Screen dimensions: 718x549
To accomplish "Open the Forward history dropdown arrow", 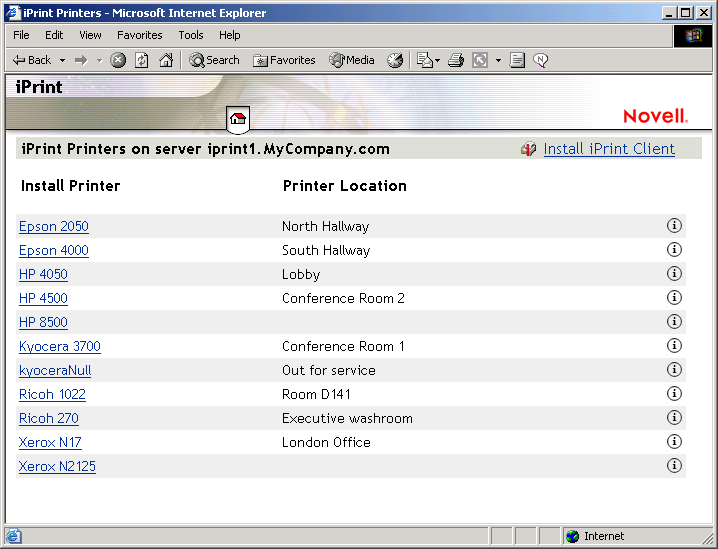I will click(99, 60).
